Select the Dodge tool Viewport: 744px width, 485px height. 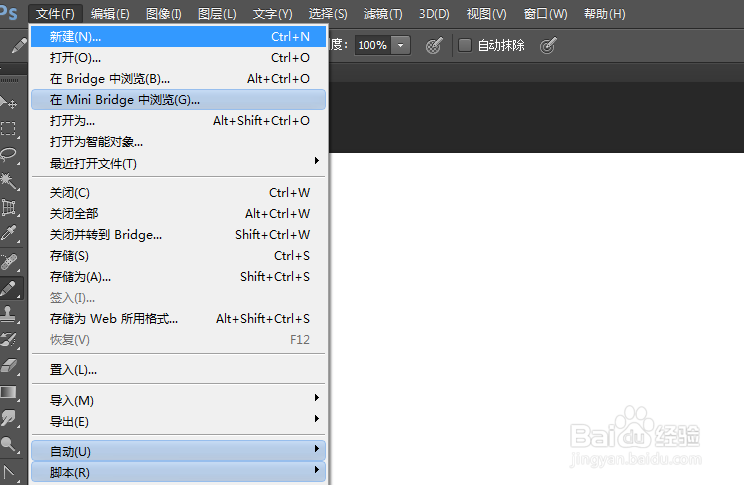tap(9, 444)
